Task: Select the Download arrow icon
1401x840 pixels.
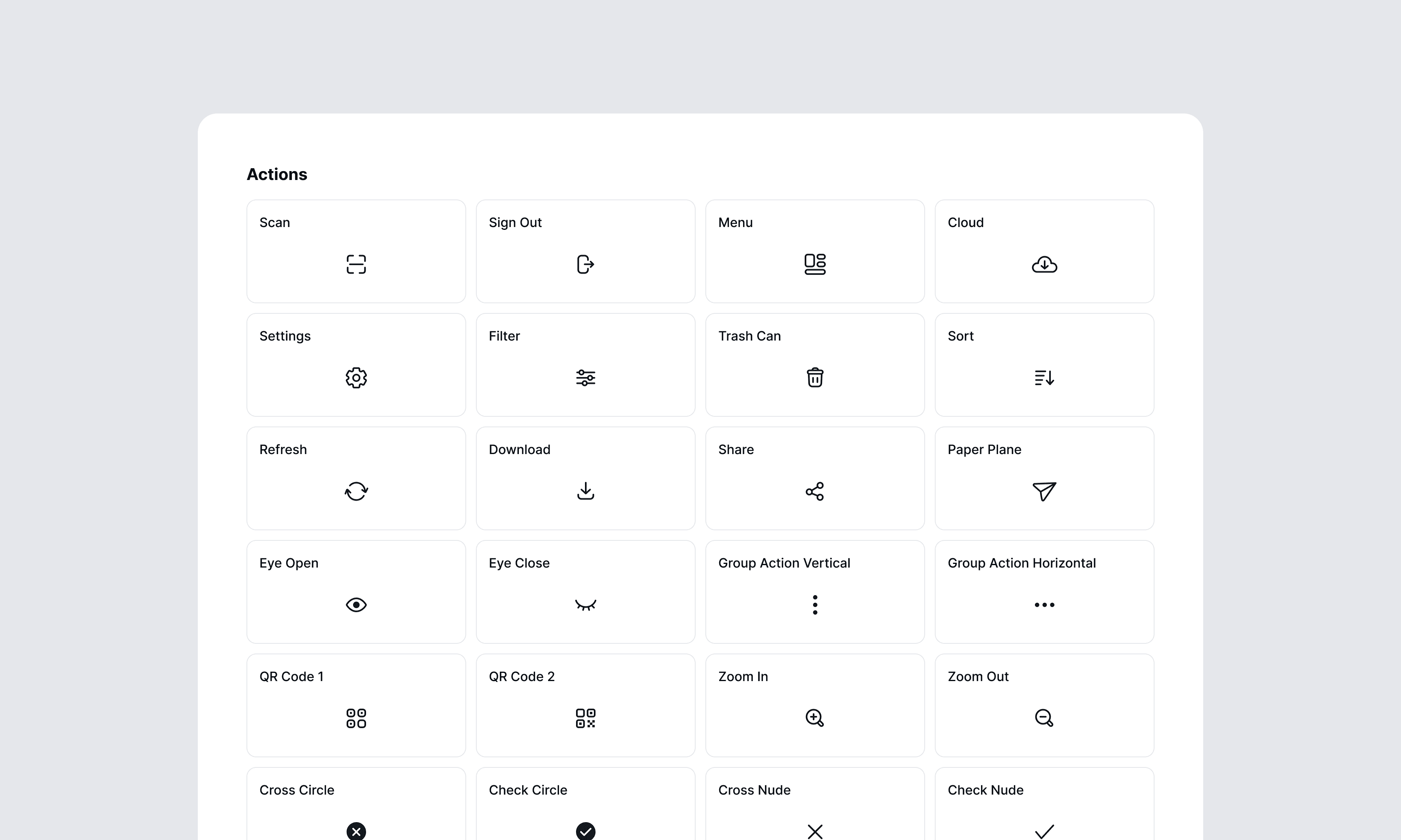Action: point(585,491)
